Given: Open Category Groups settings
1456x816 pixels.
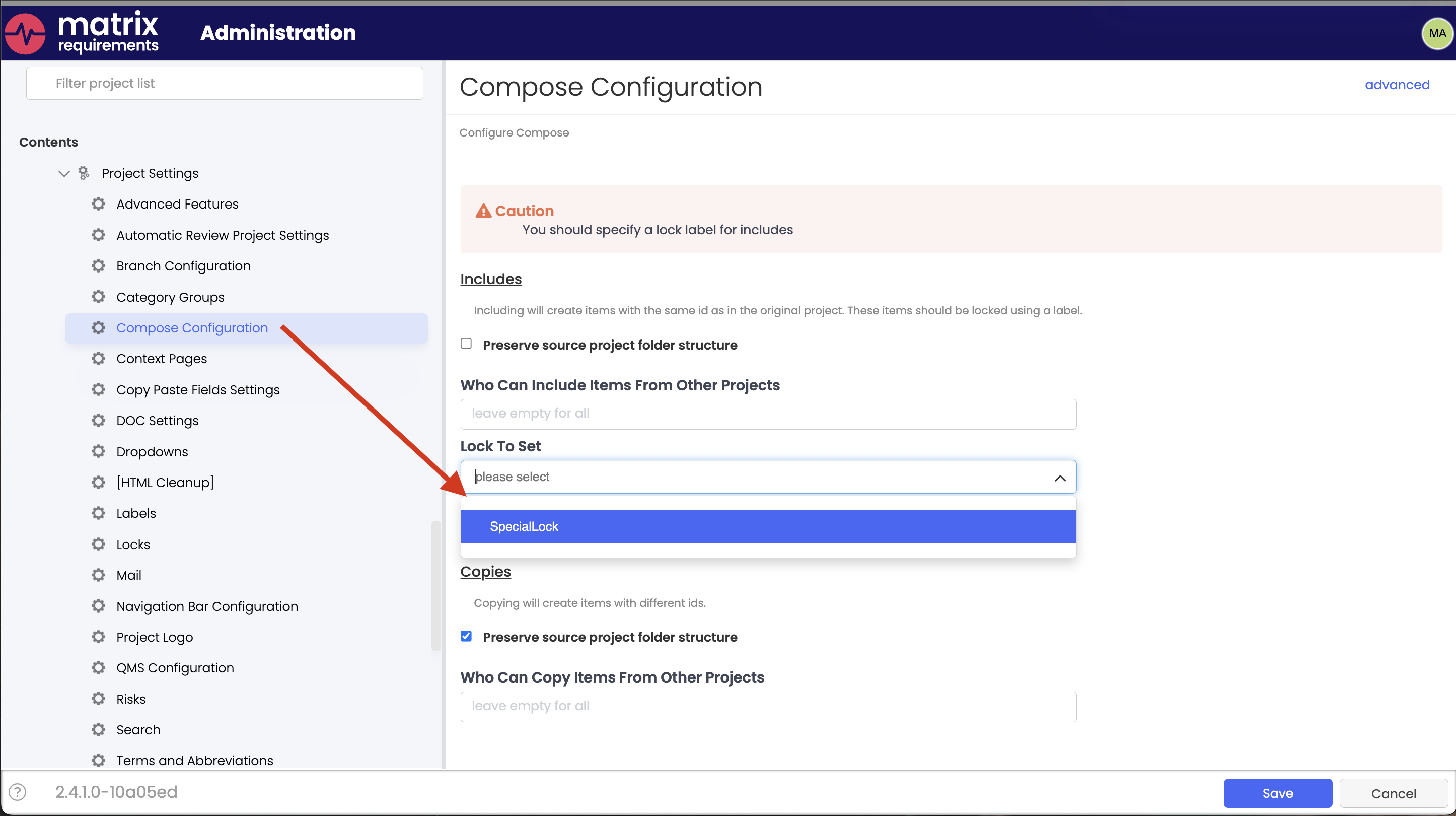Looking at the screenshot, I should tap(170, 297).
